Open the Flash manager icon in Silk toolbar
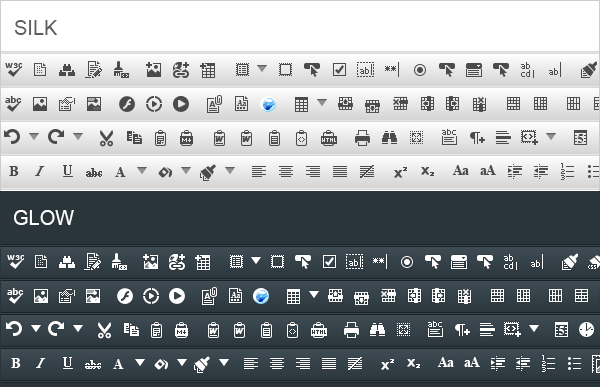The width and height of the screenshot is (600, 387). coord(127,104)
